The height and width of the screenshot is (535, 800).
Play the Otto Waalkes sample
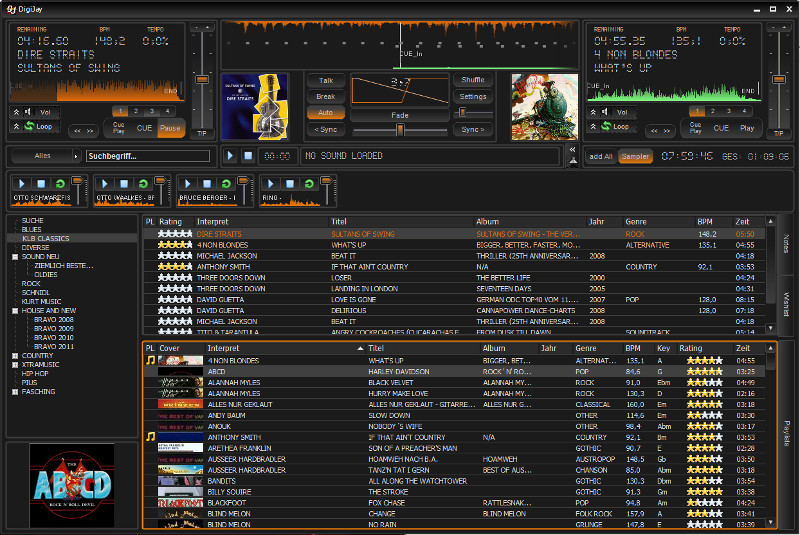pyautogui.click(x=105, y=184)
